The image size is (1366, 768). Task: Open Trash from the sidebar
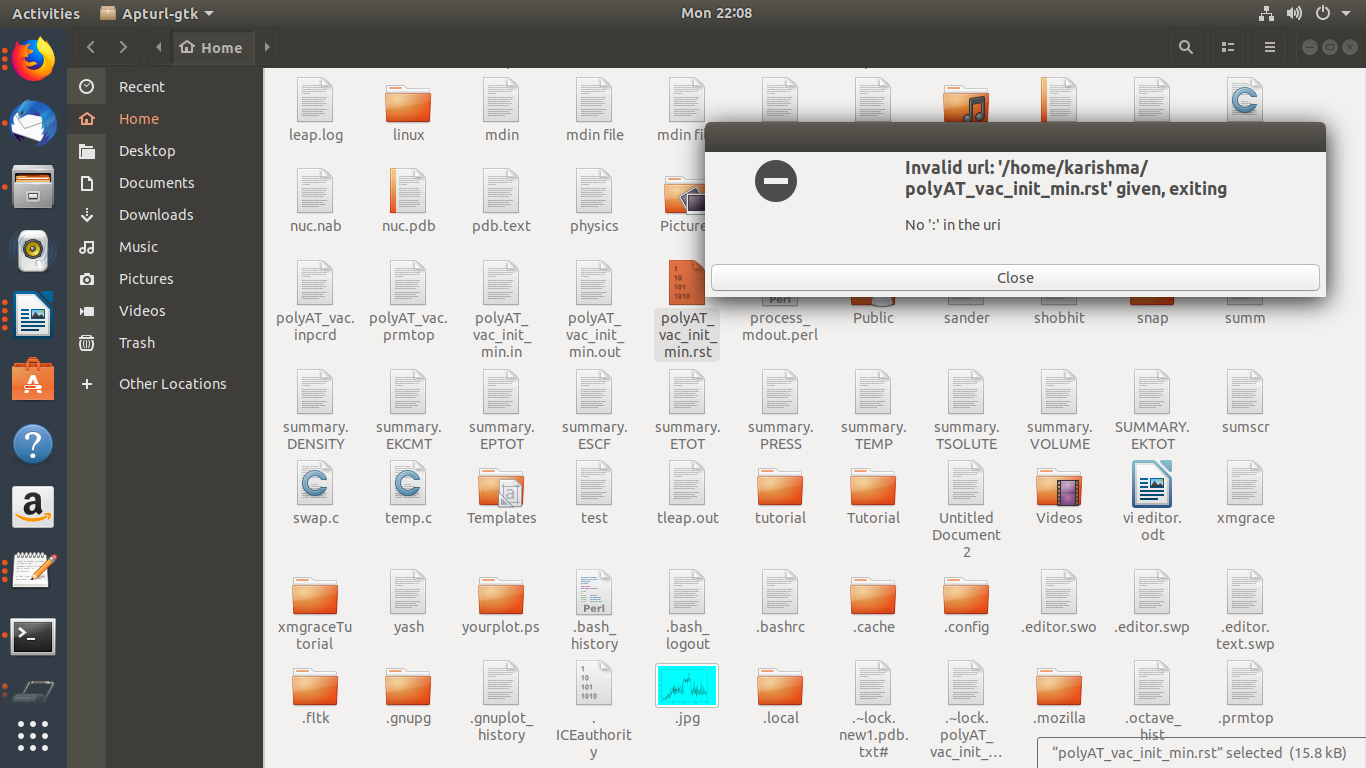coord(137,343)
